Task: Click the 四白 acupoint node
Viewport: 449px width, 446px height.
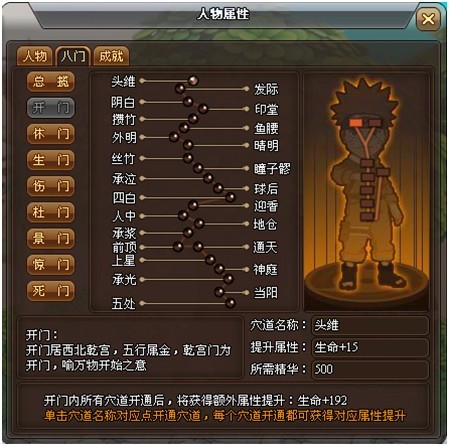Action: (230, 197)
